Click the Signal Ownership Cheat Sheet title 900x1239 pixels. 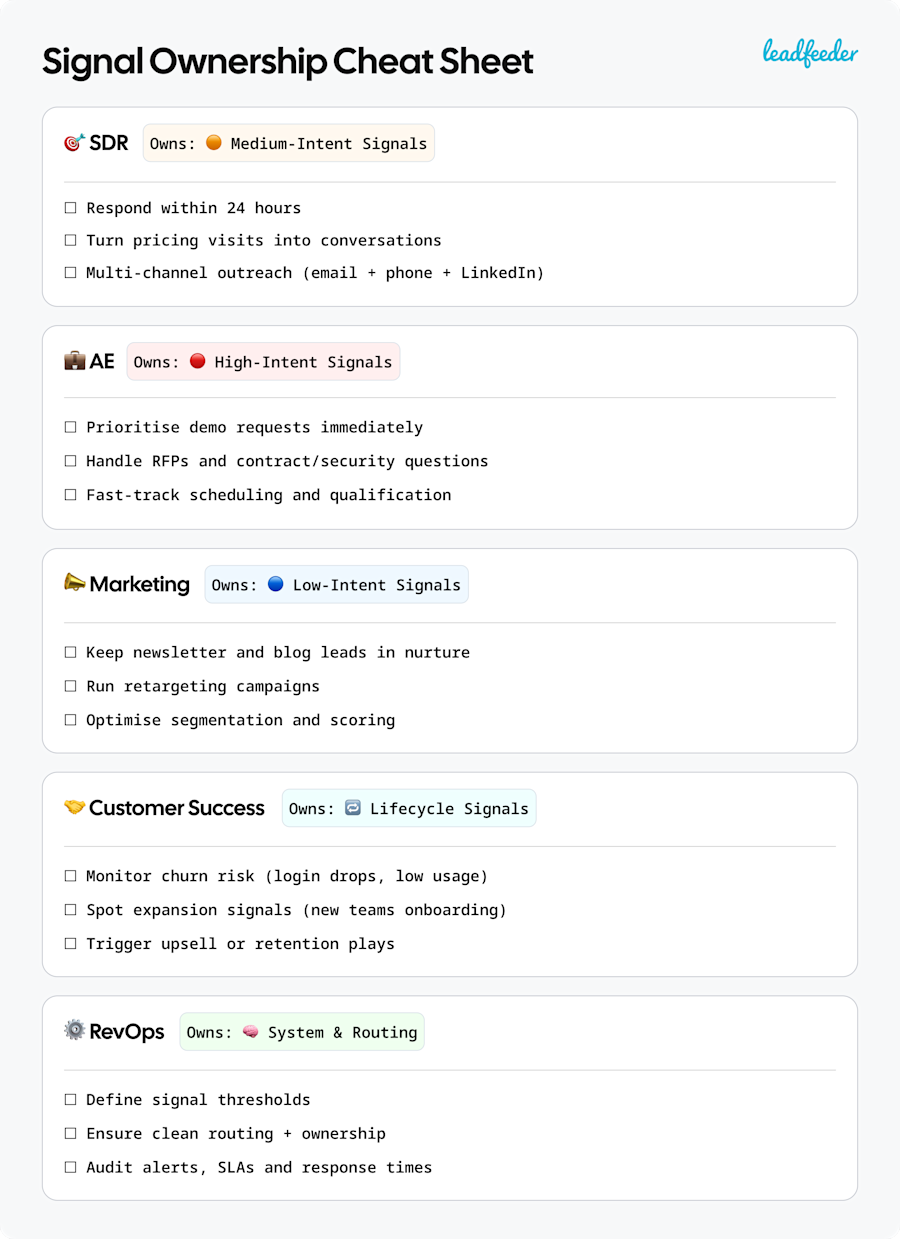288,62
